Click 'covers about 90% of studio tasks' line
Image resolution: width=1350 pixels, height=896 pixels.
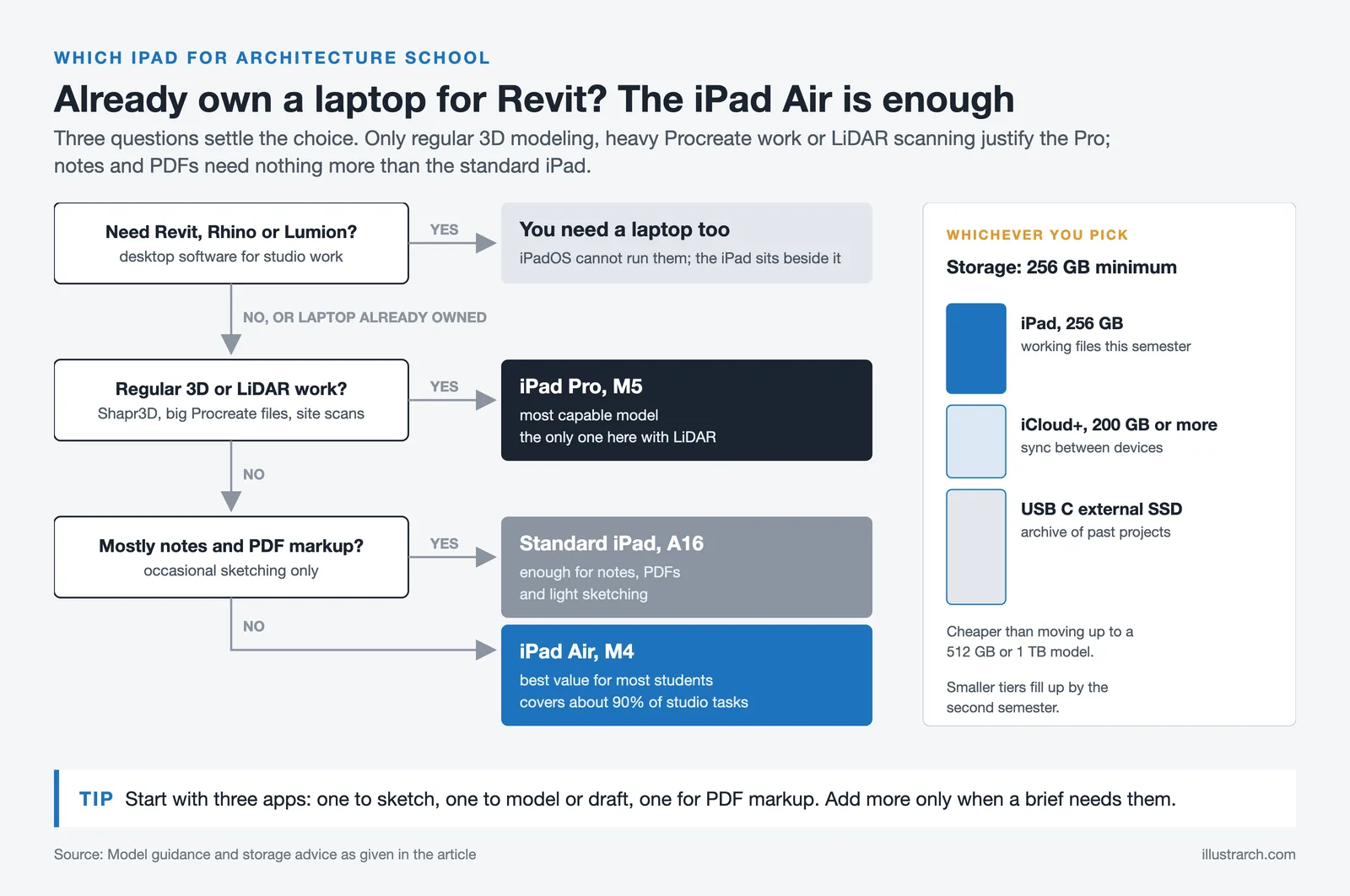coord(634,702)
